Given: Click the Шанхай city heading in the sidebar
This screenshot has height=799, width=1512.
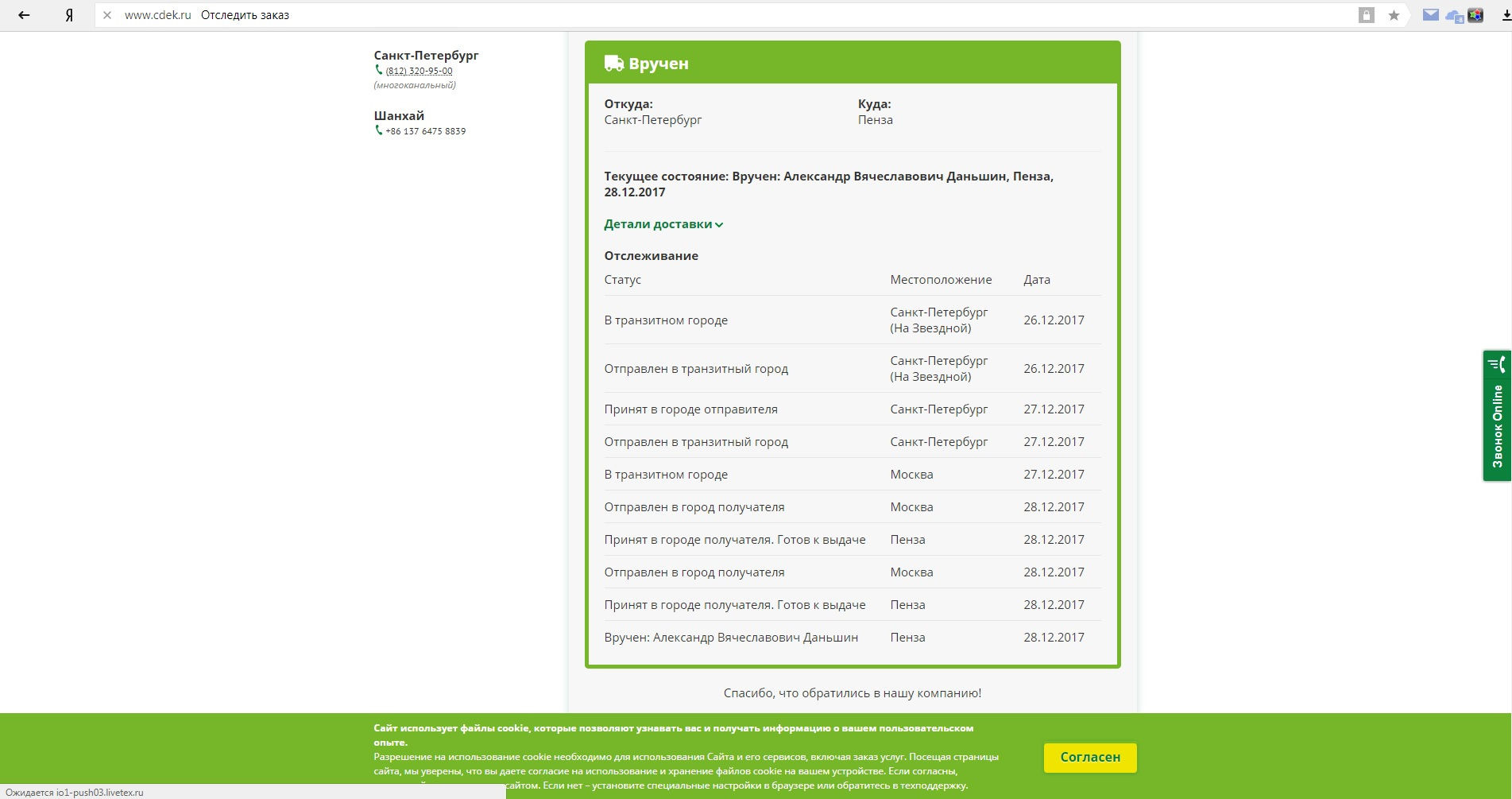Looking at the screenshot, I should (399, 116).
